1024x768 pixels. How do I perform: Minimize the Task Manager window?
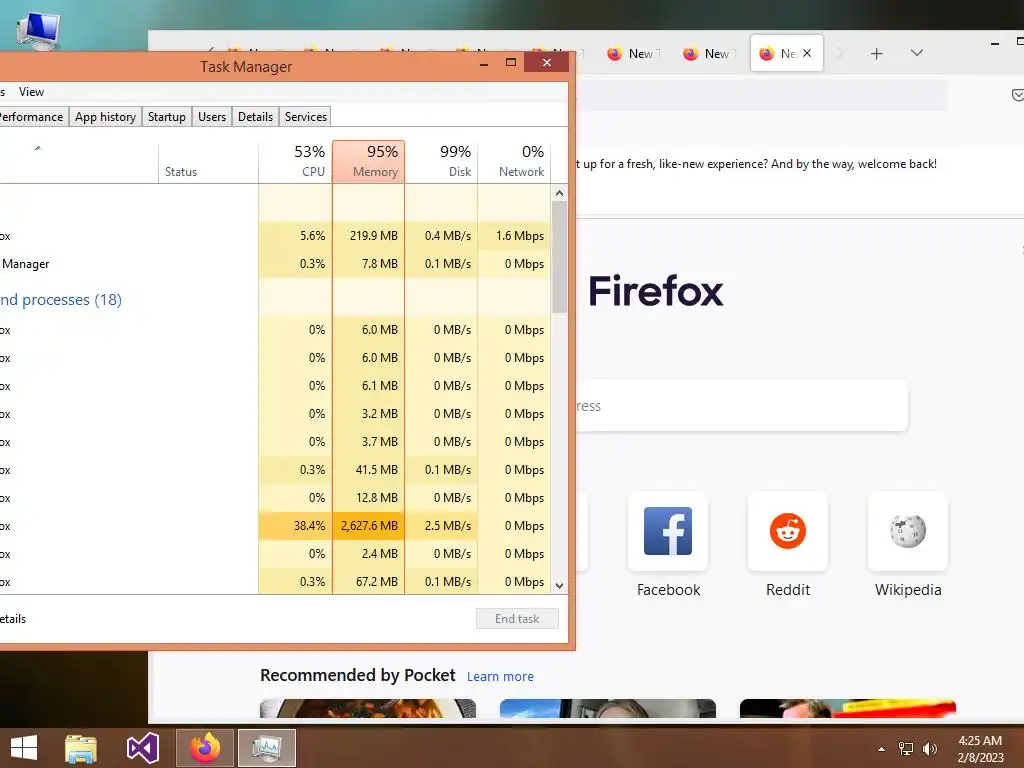coord(484,63)
